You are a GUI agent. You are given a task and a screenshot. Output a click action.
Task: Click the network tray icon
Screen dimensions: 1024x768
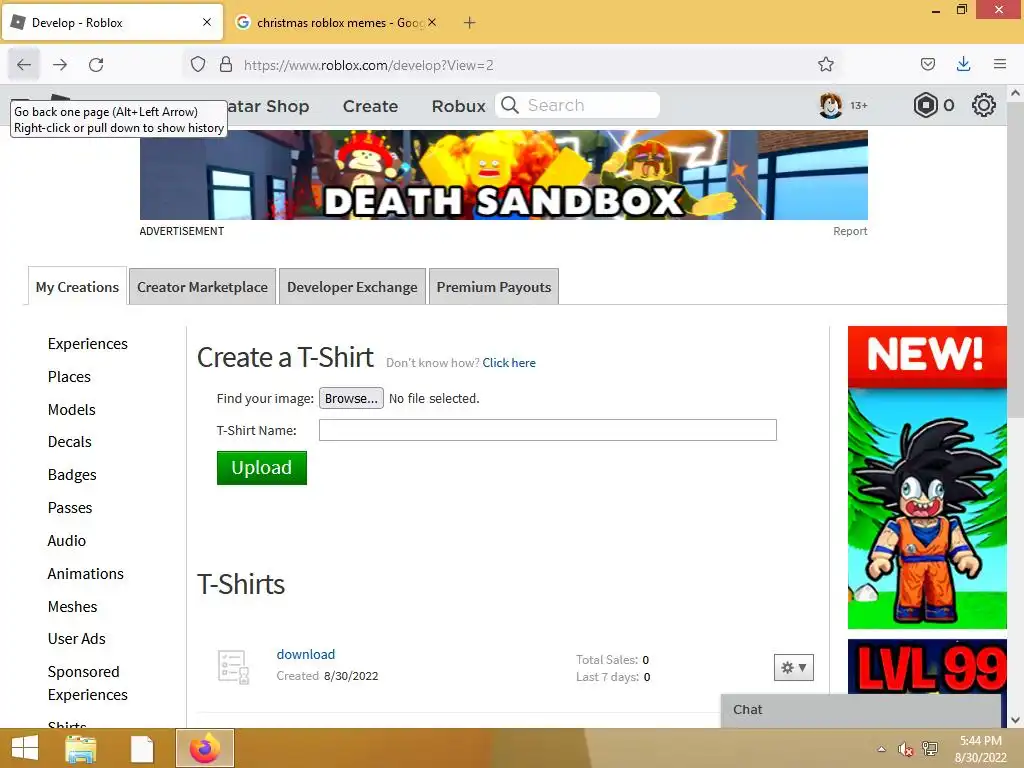[x=930, y=749]
